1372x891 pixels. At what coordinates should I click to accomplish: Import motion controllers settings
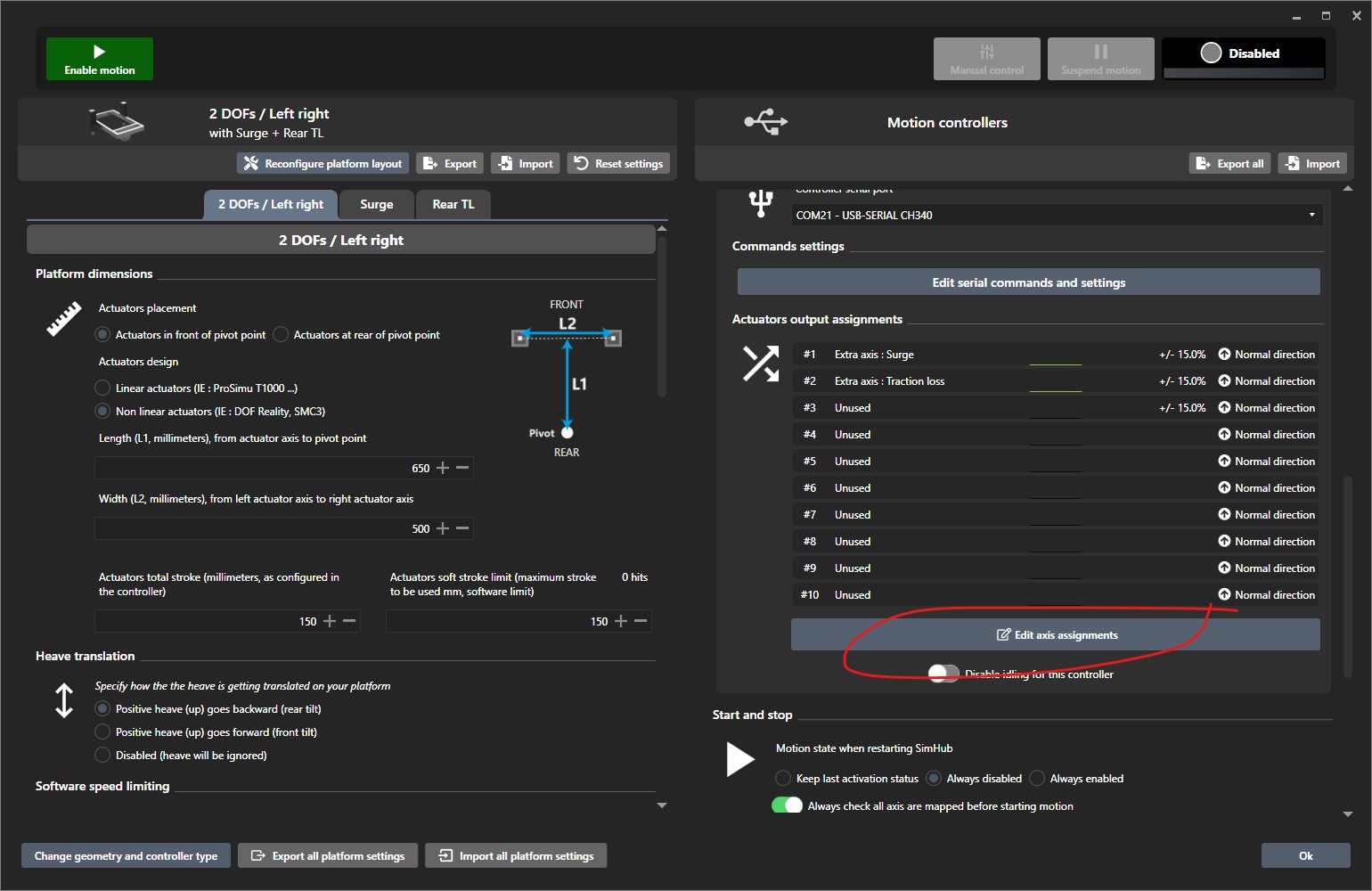pyautogui.click(x=1313, y=163)
